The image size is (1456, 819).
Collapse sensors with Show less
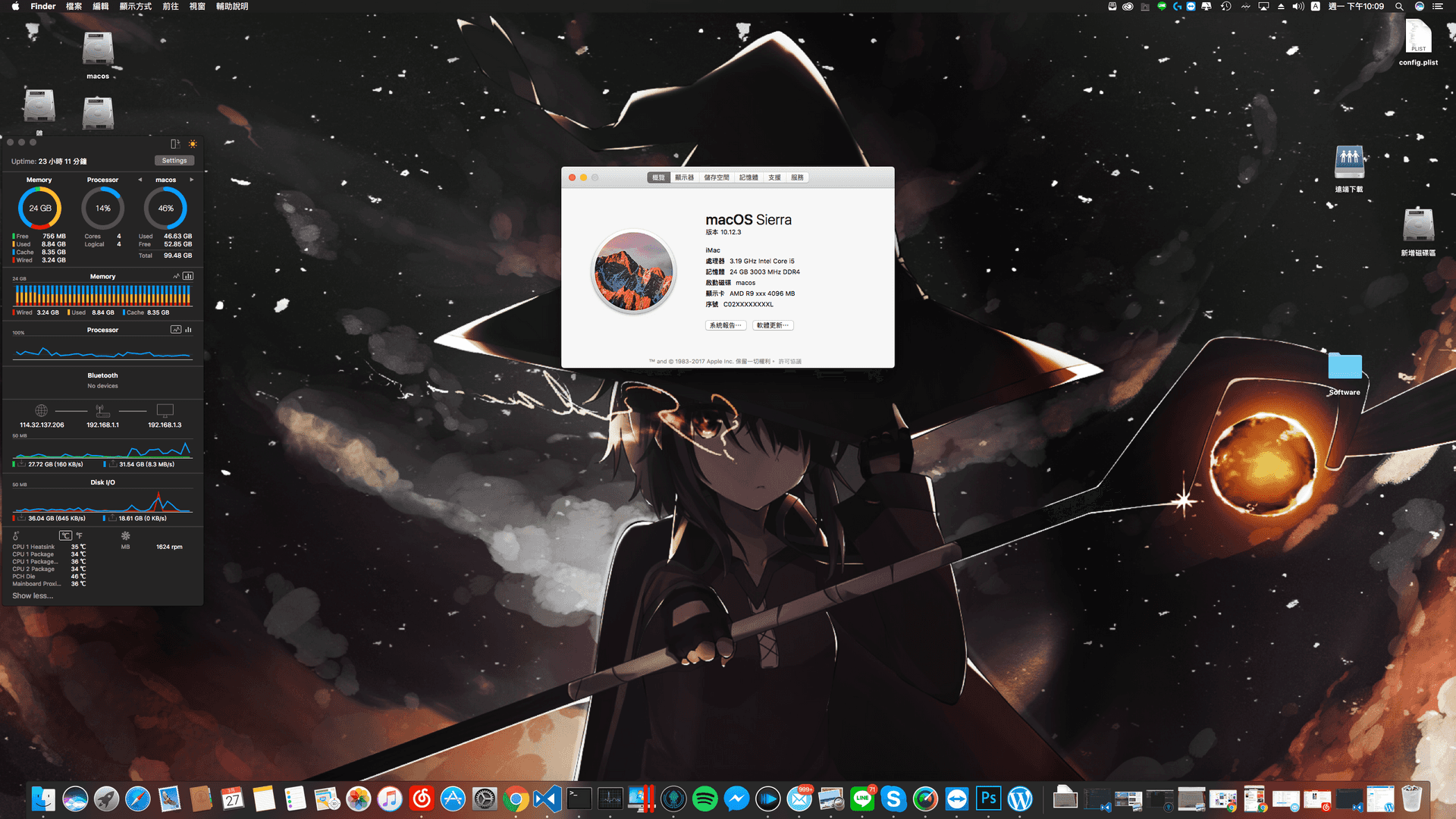click(33, 596)
